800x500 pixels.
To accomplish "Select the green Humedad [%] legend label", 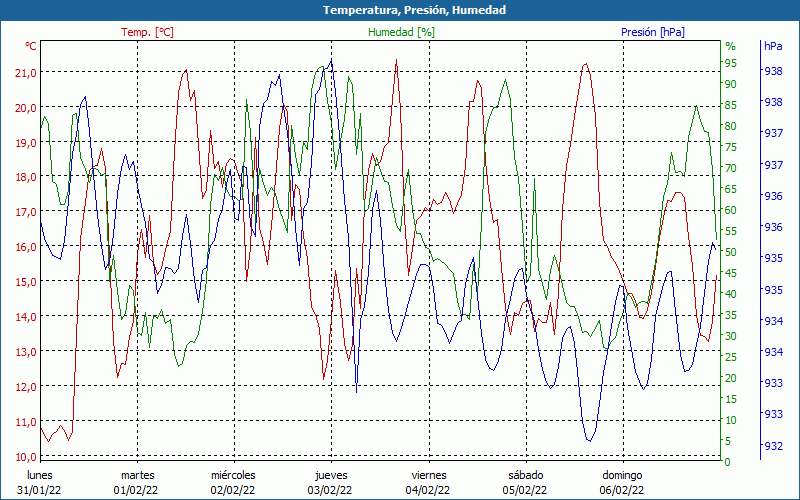I will pyautogui.click(x=402, y=32).
